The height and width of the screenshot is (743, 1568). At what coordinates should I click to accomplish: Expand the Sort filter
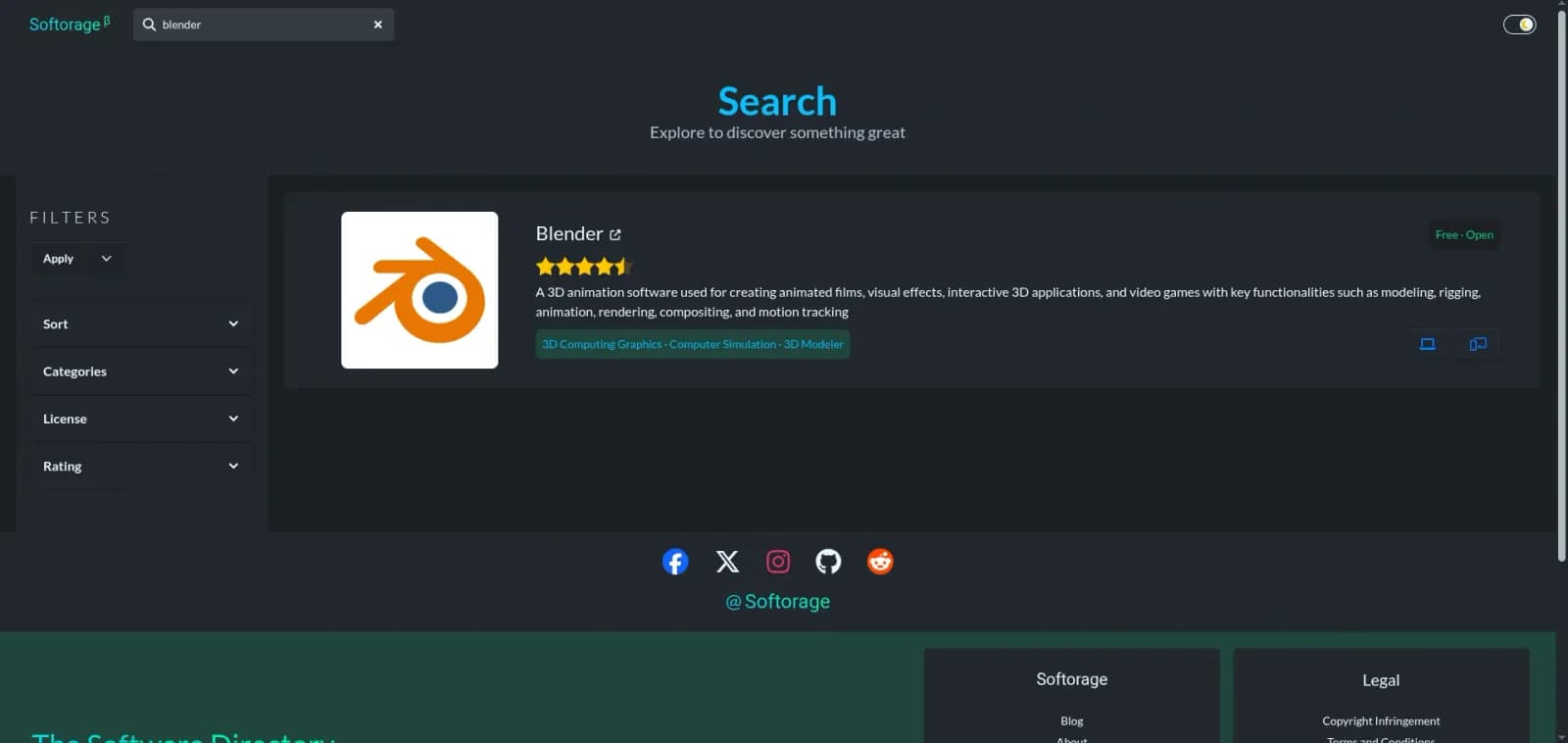coord(141,324)
